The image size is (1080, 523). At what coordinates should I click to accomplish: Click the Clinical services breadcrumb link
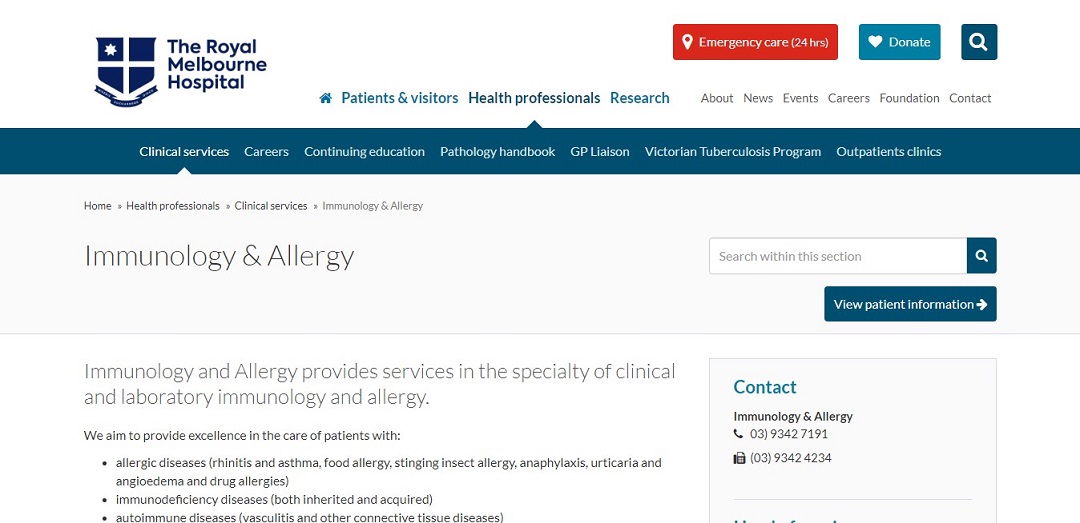(x=271, y=206)
